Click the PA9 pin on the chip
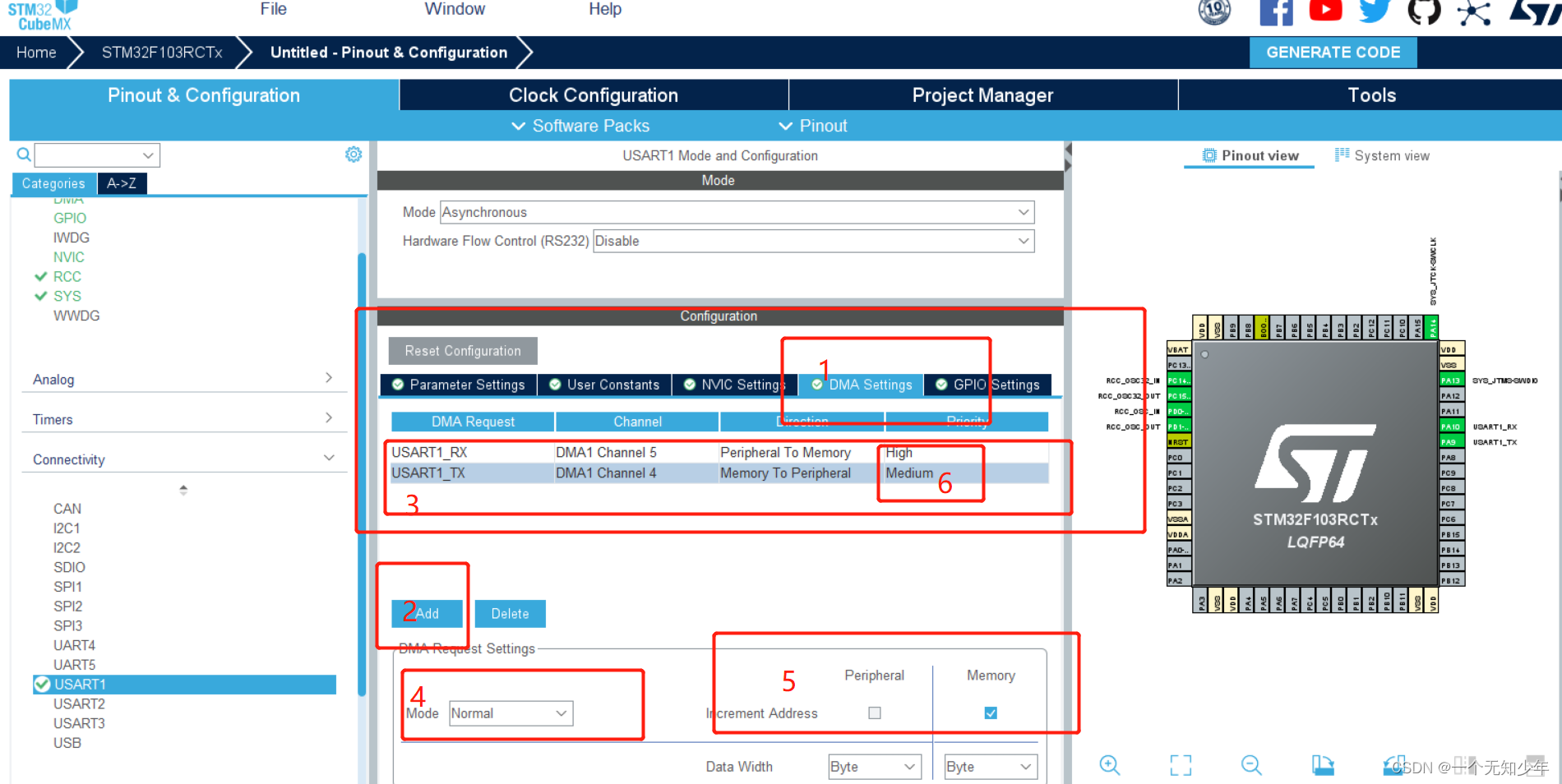1562x784 pixels. click(1451, 442)
